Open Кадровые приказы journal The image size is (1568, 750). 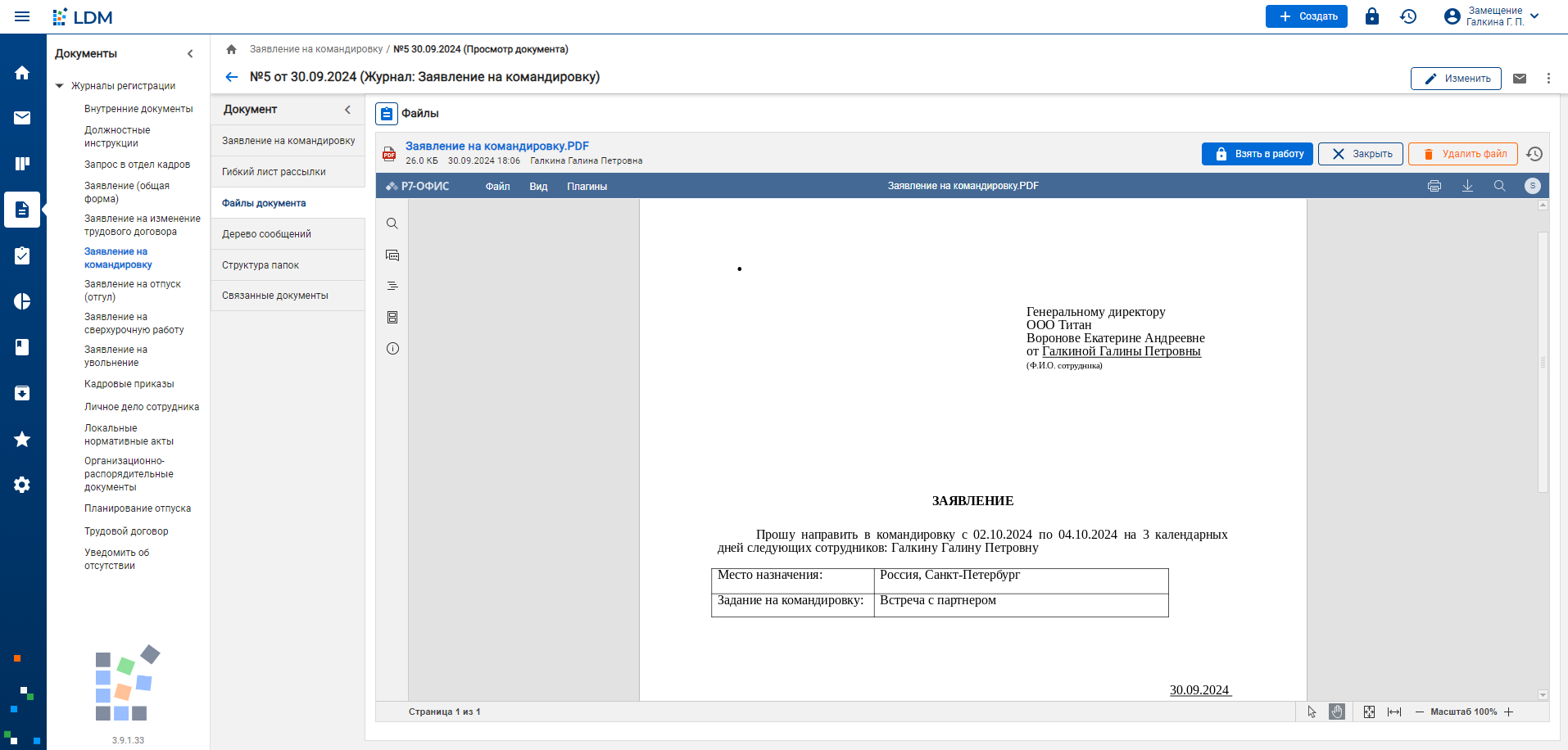pos(129,384)
